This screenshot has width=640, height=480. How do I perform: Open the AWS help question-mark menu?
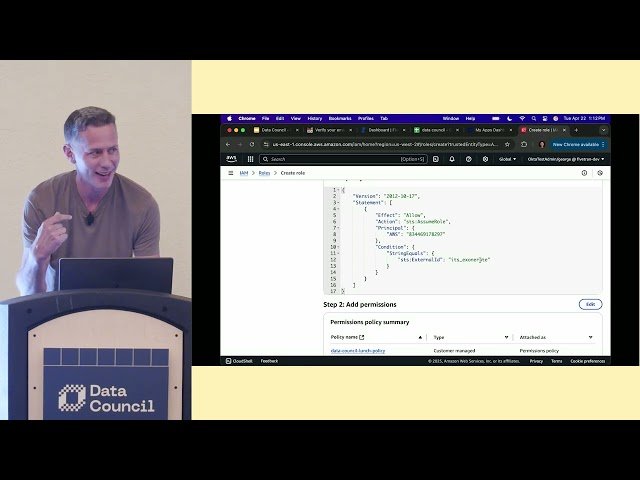[469, 159]
